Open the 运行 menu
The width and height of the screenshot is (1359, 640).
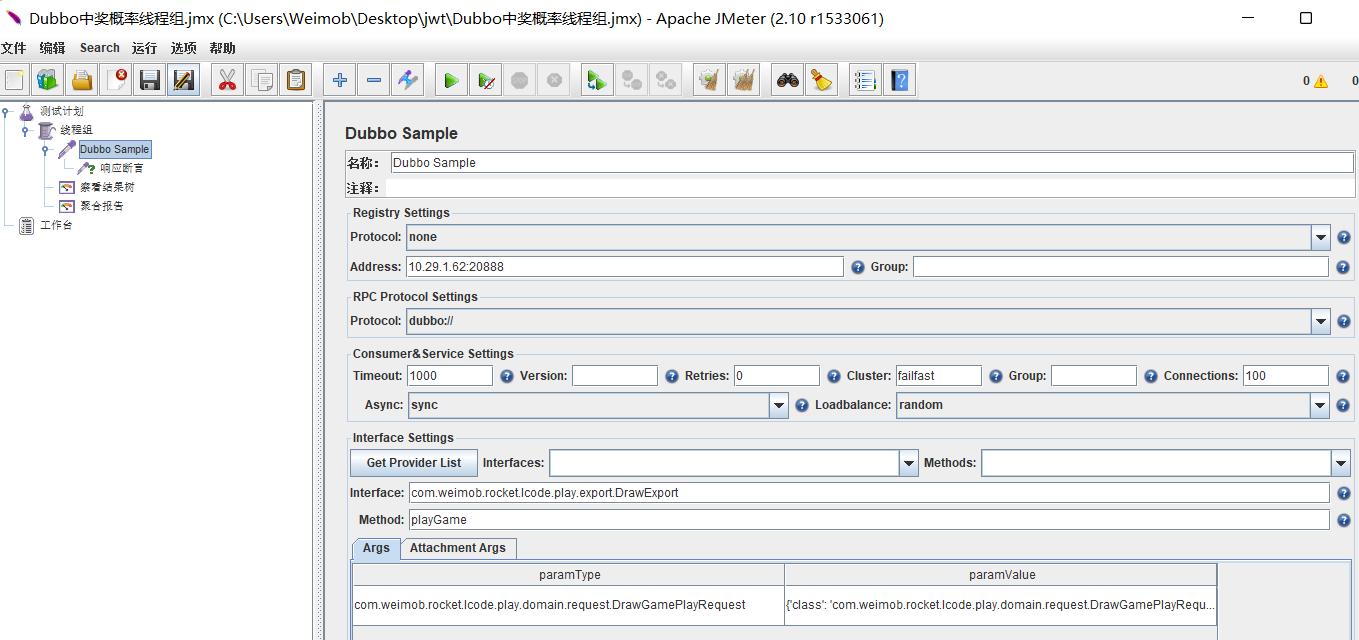click(144, 48)
